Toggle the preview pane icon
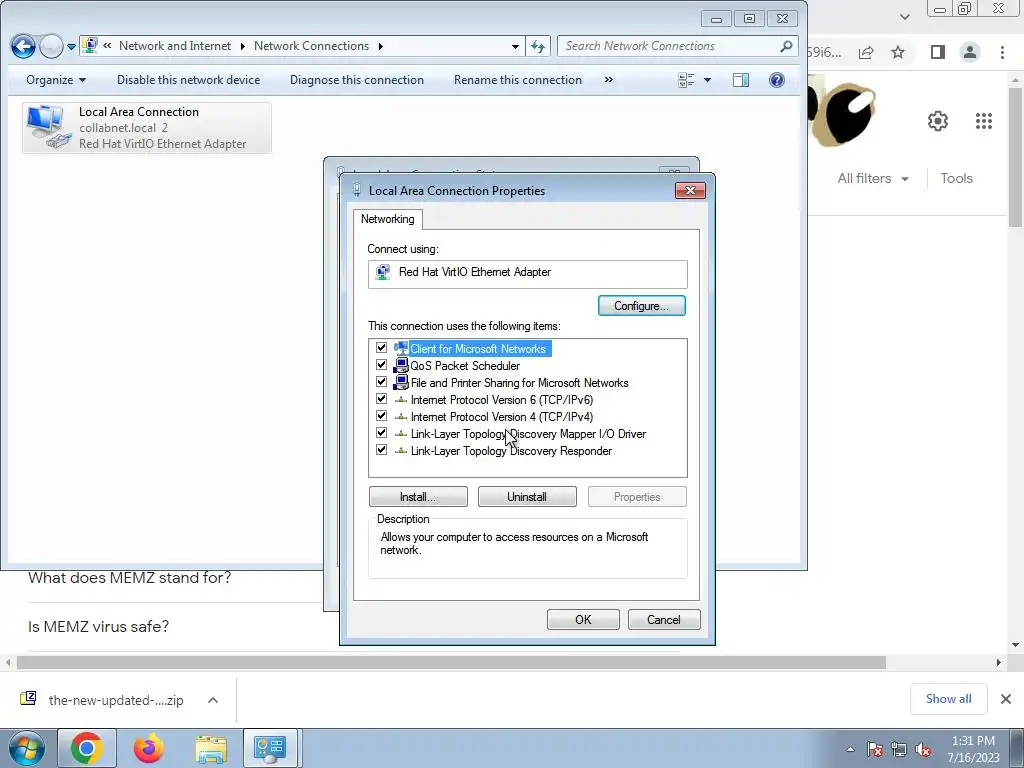 click(x=741, y=80)
